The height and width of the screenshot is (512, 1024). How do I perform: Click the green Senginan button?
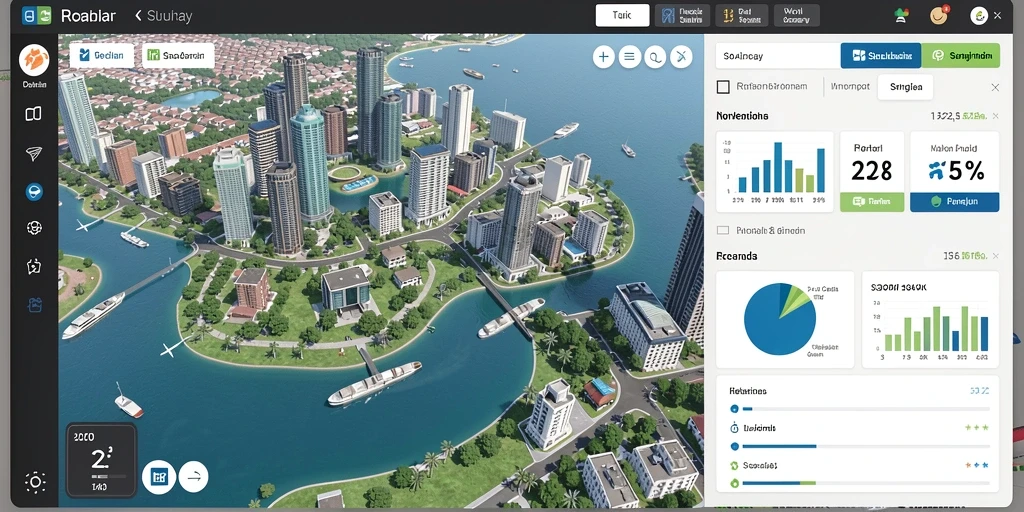960,56
